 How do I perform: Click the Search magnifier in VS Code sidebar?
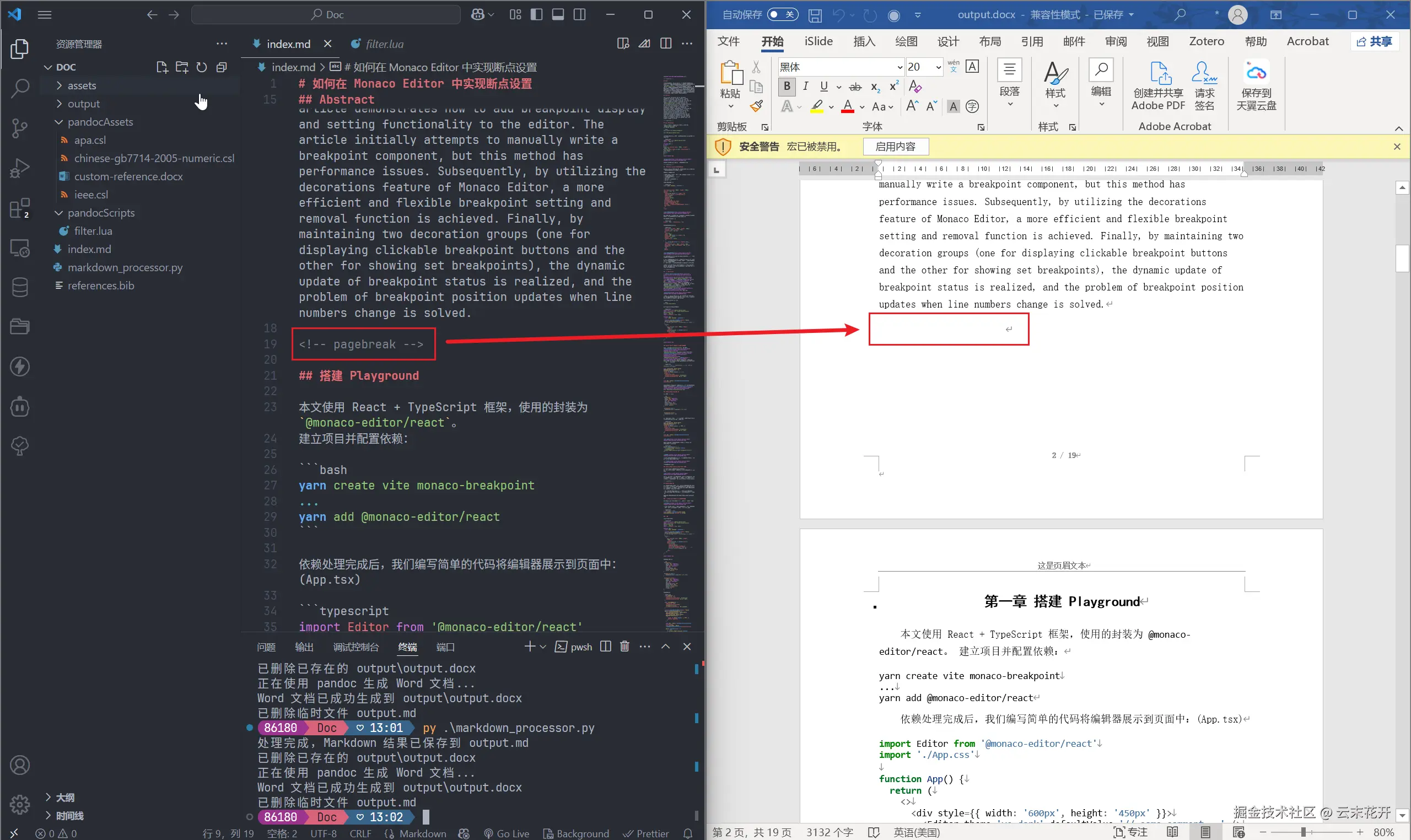click(x=20, y=88)
